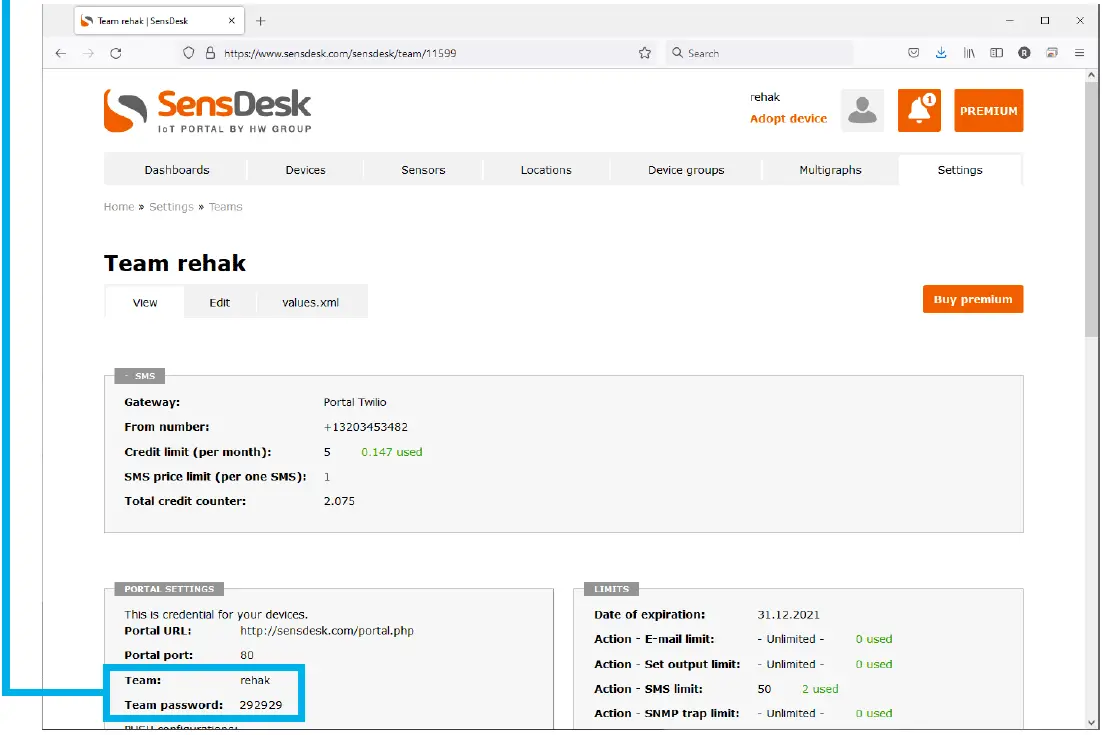Switch to the Edit tab

(x=219, y=302)
